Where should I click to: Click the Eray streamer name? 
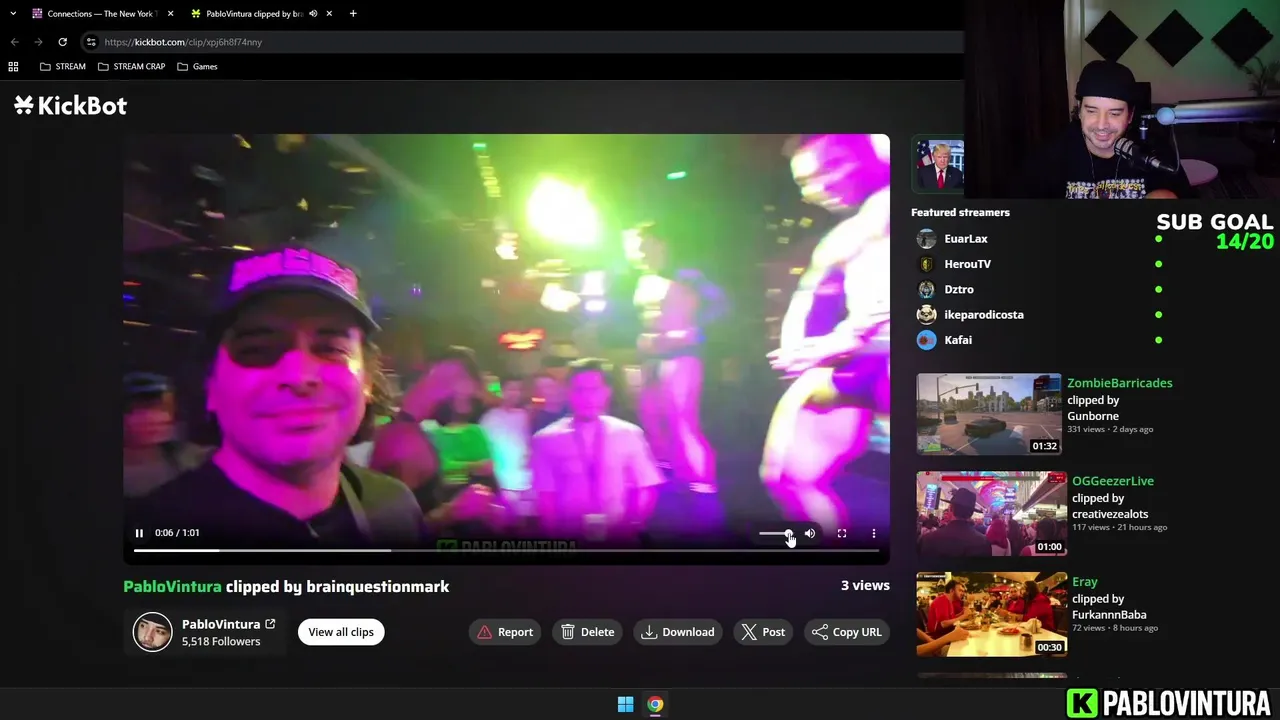coord(1084,582)
